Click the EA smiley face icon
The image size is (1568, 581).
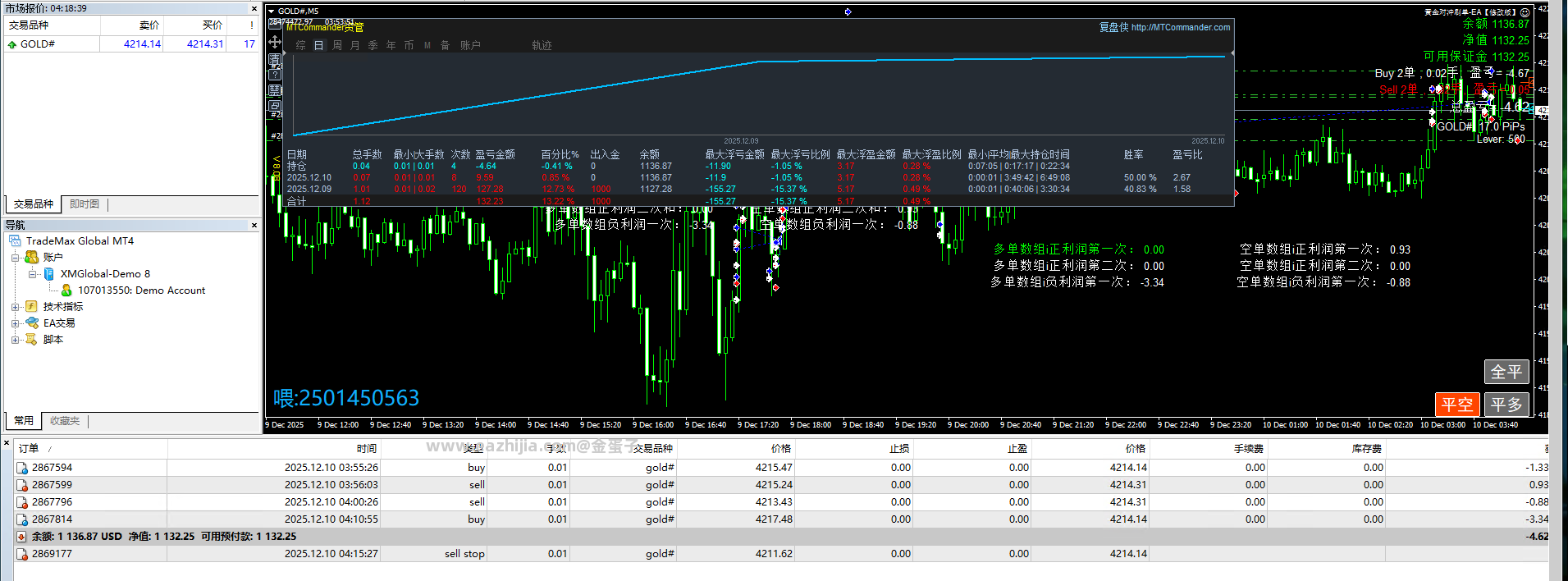click(x=1525, y=12)
